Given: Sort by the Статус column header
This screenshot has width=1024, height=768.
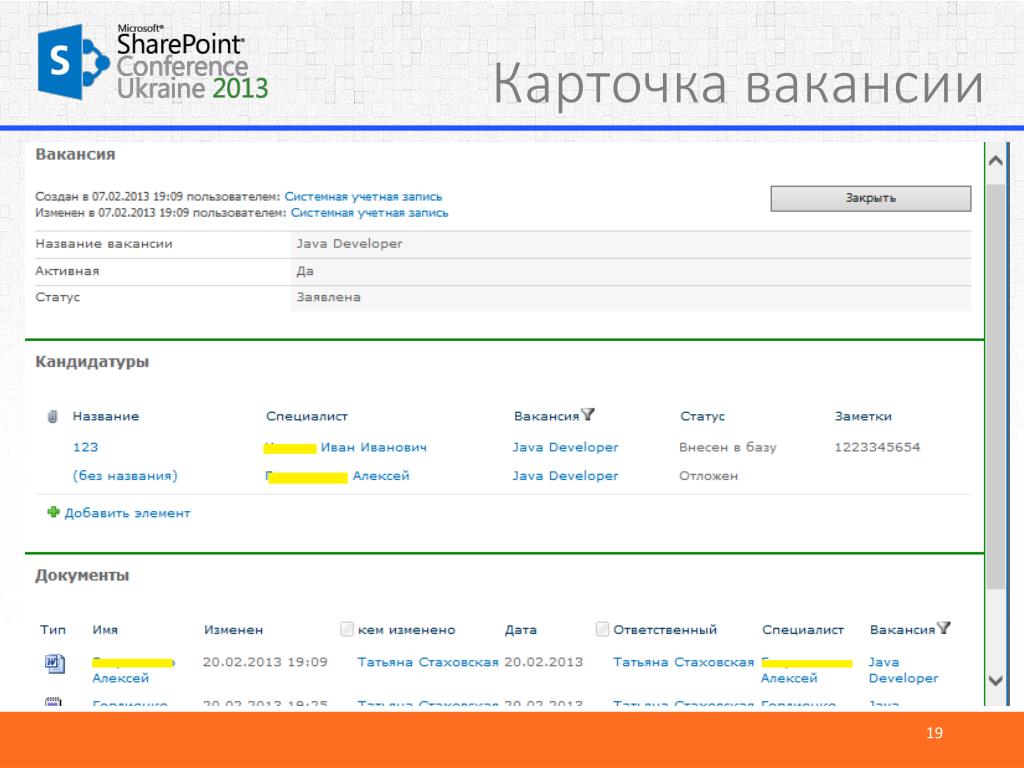Looking at the screenshot, I should [702, 416].
